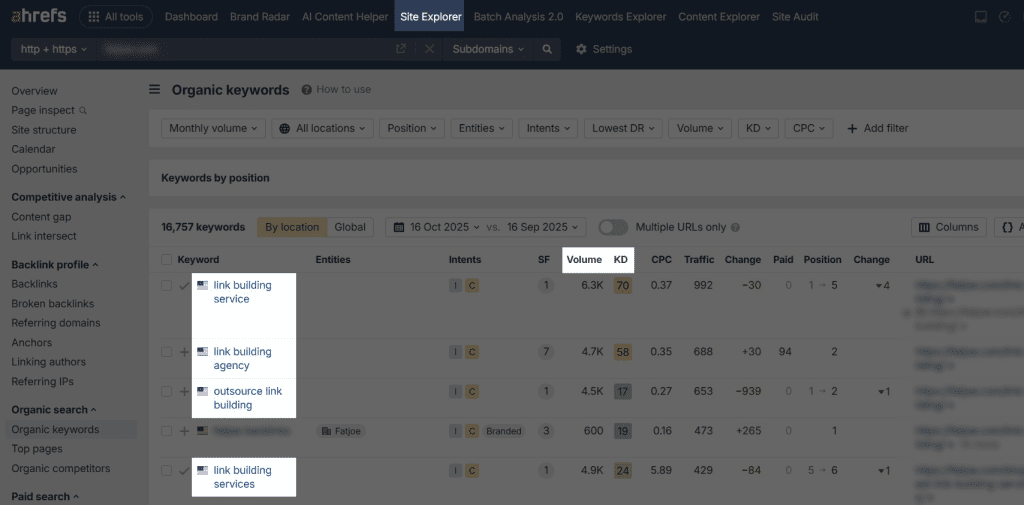
Task: Click the open-in-new-tab icon in URL bar
Action: [401, 48]
